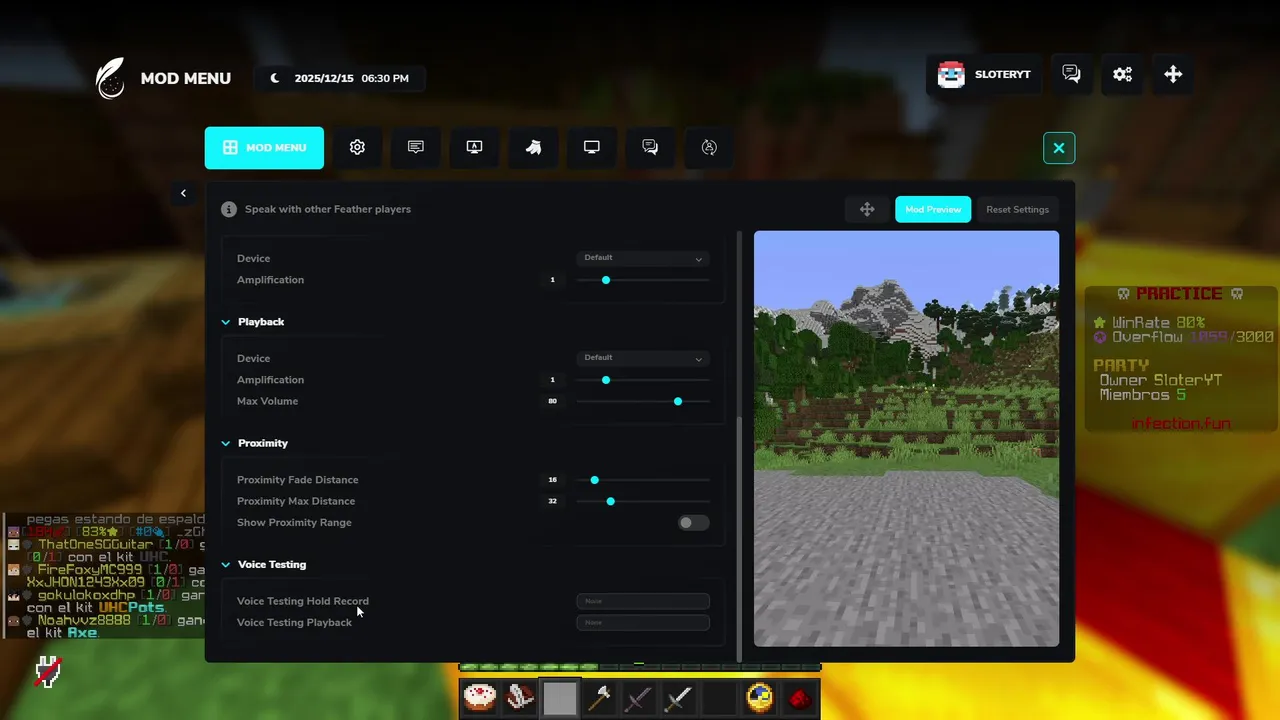
Task: Click the Reset Settings button
Action: coord(1017,209)
